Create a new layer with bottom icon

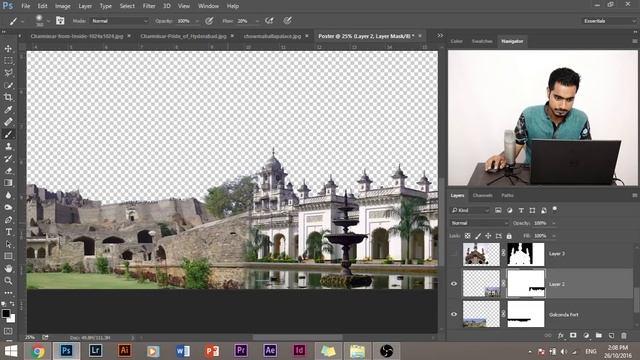pos(611,336)
